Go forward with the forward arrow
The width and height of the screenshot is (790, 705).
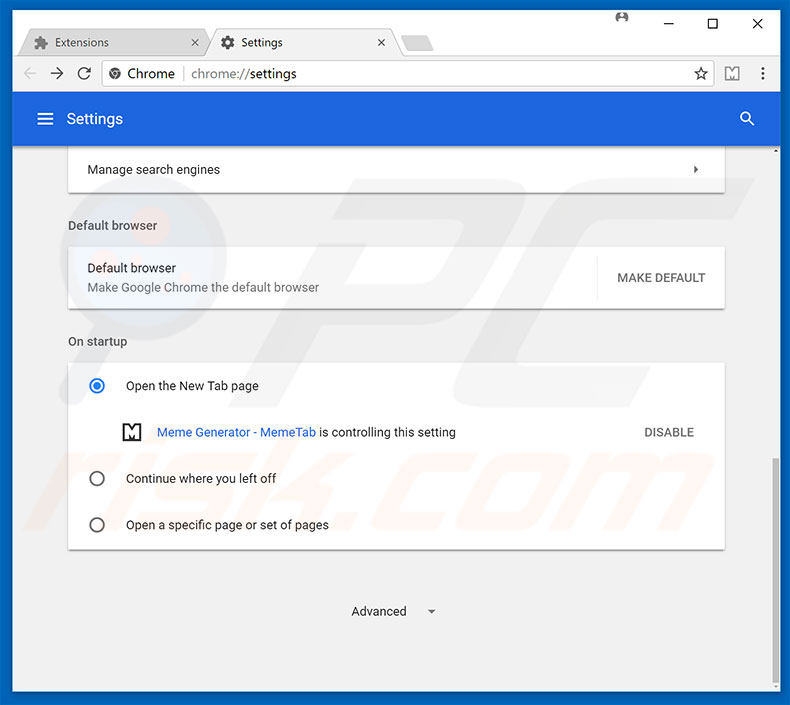(x=57, y=74)
